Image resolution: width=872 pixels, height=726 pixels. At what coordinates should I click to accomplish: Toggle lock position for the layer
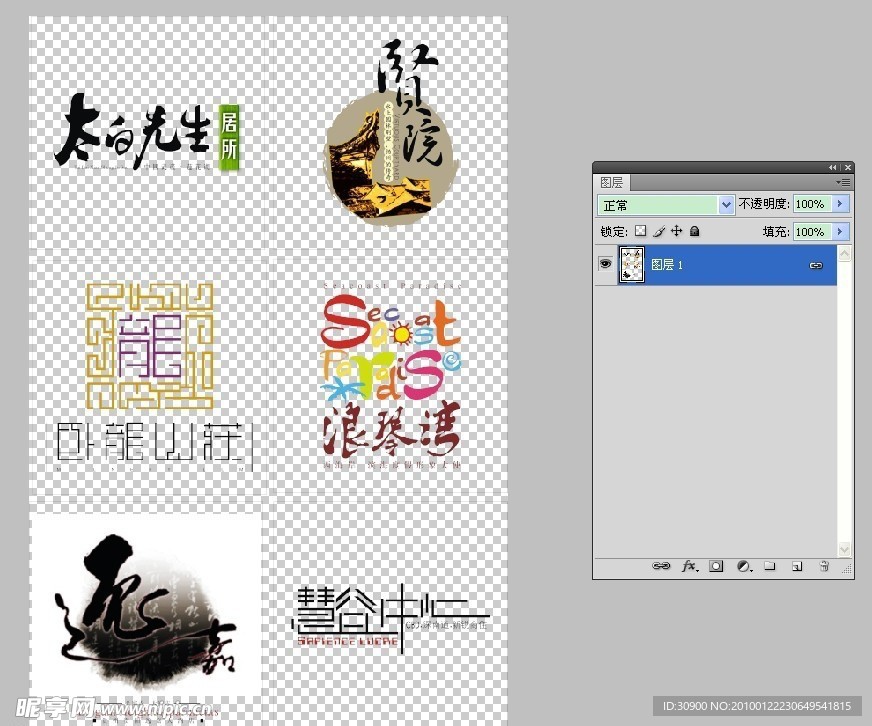(x=677, y=231)
